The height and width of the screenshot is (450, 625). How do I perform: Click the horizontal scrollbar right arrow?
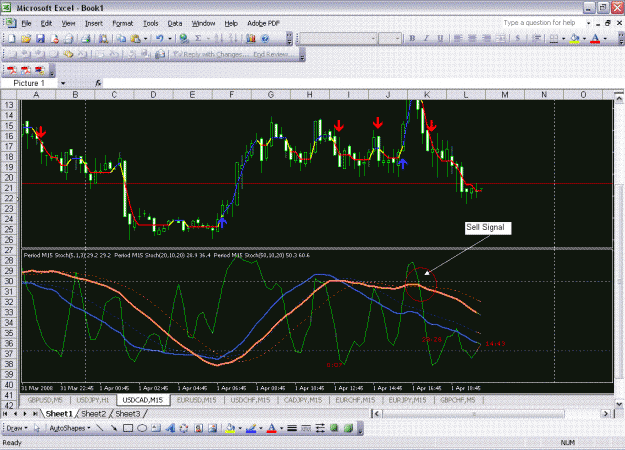pyautogui.click(x=606, y=414)
